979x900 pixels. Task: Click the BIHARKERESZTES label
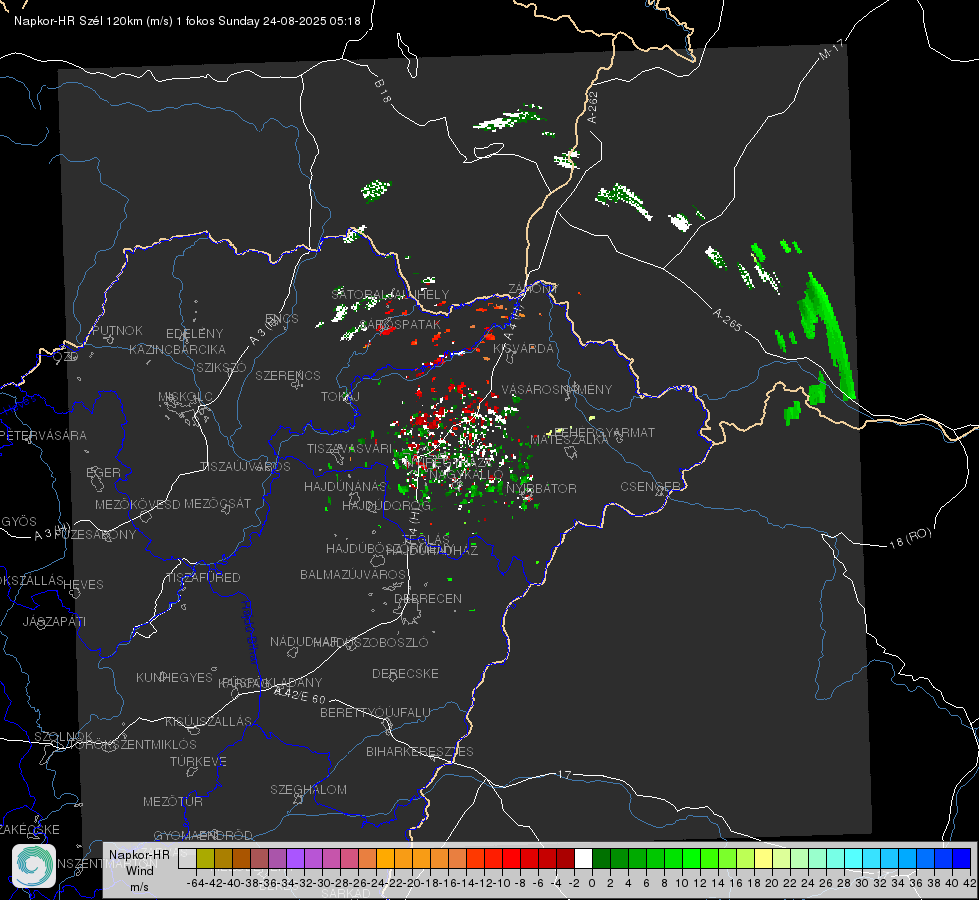(x=420, y=751)
